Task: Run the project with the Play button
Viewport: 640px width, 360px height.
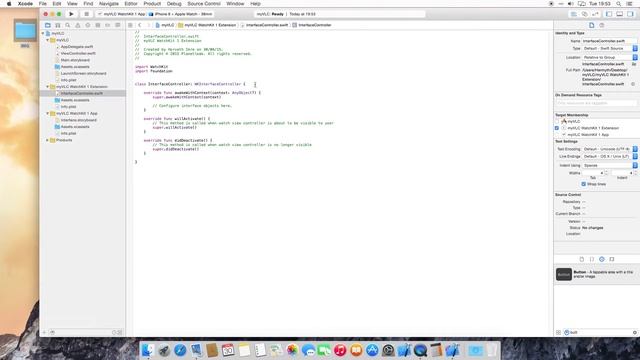Action: [71, 14]
